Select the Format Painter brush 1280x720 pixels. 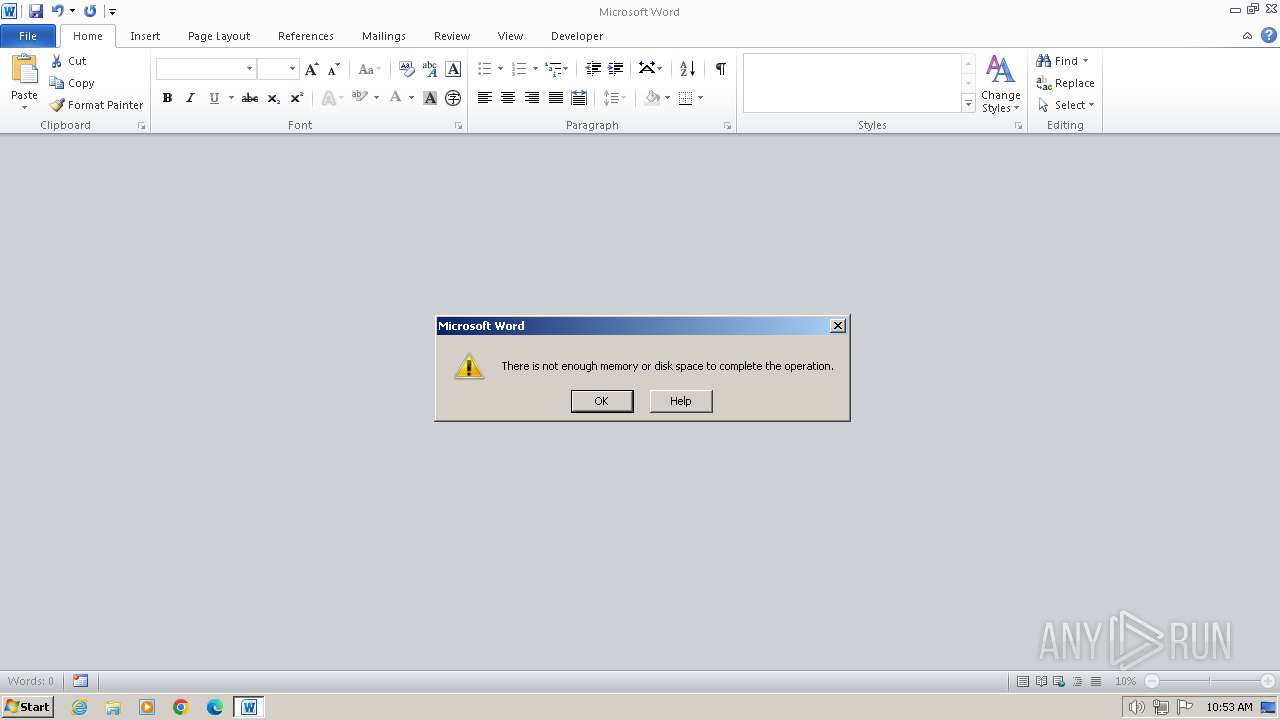(57, 105)
